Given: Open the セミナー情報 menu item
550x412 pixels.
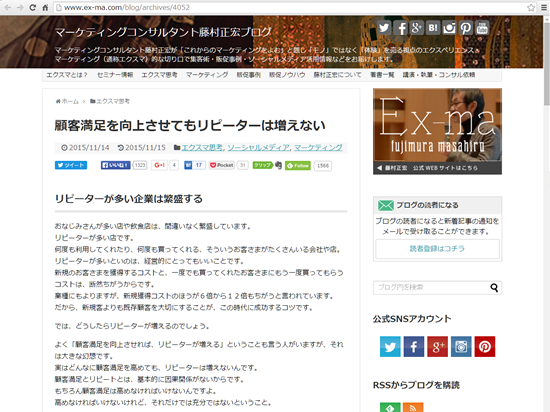Looking at the screenshot, I should (x=115, y=75).
